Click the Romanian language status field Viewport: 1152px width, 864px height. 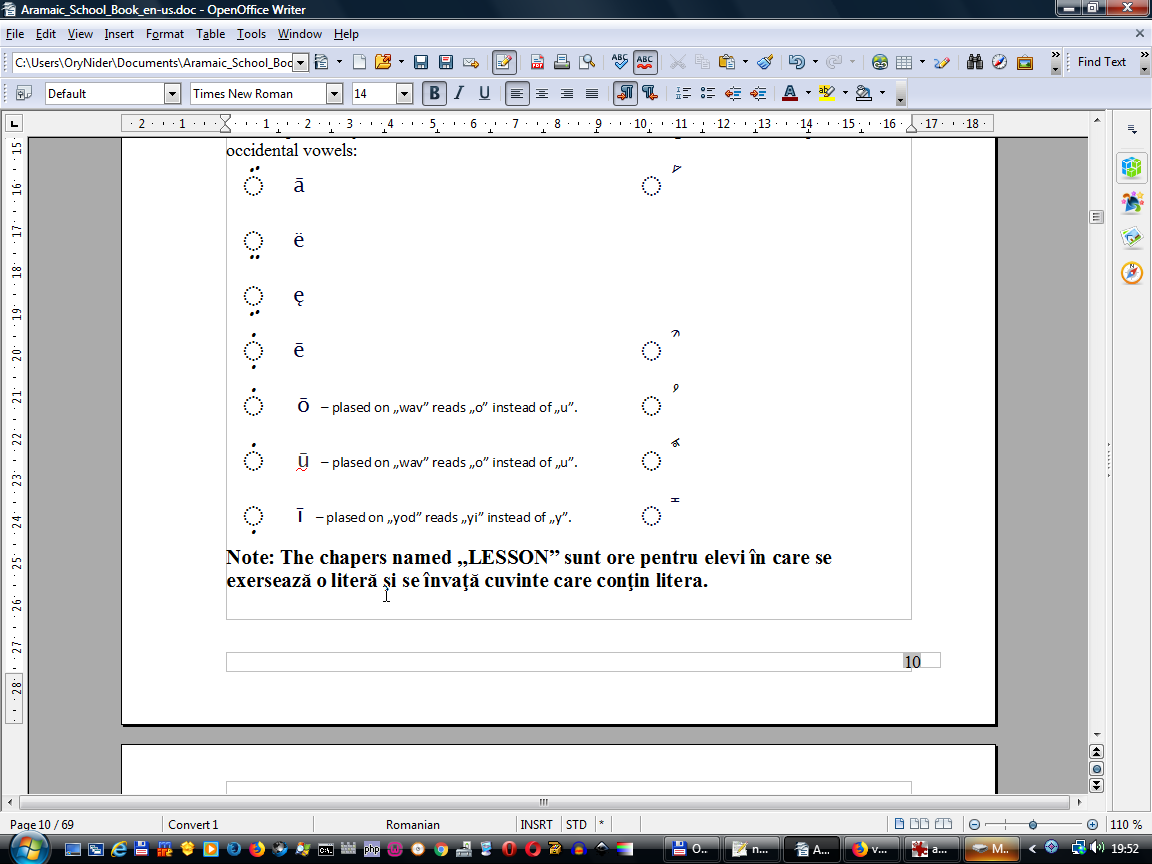point(412,825)
